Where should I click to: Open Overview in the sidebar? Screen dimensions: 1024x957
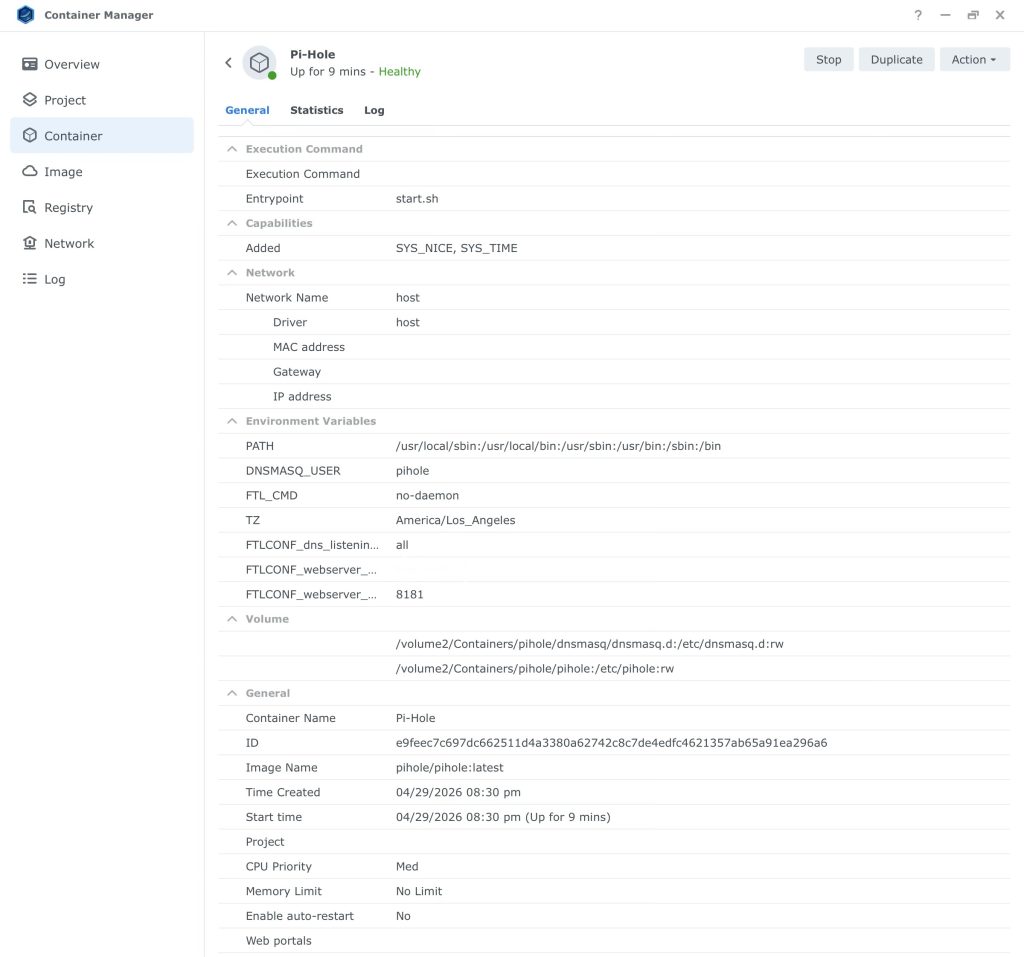[102, 64]
